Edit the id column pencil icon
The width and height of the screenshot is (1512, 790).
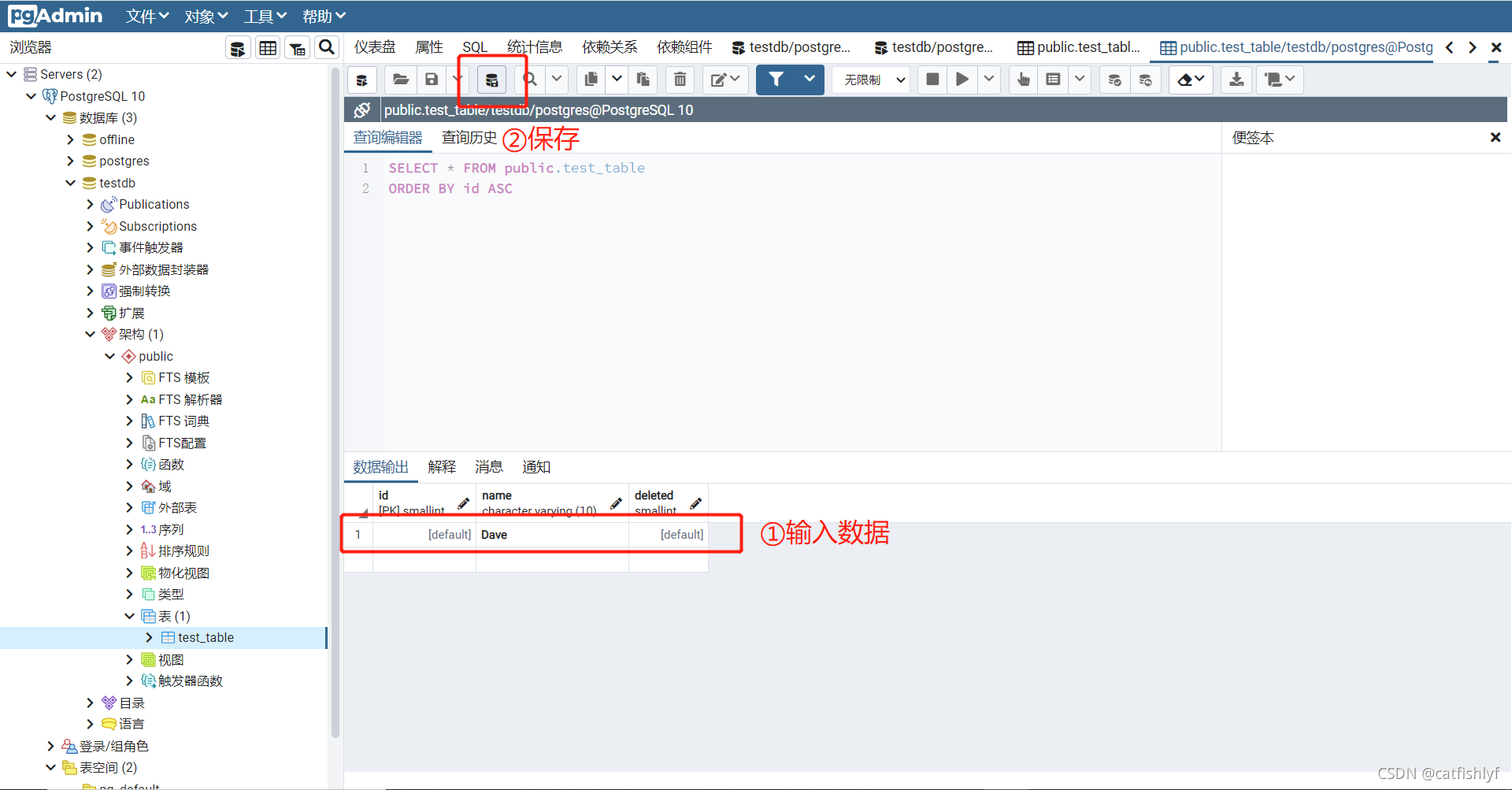tap(464, 503)
